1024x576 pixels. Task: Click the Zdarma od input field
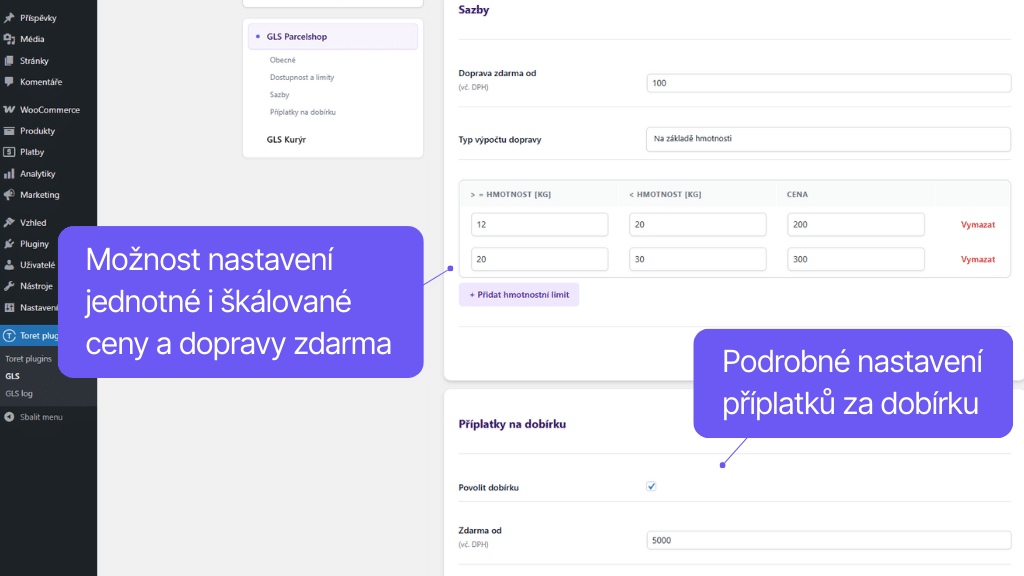828,540
